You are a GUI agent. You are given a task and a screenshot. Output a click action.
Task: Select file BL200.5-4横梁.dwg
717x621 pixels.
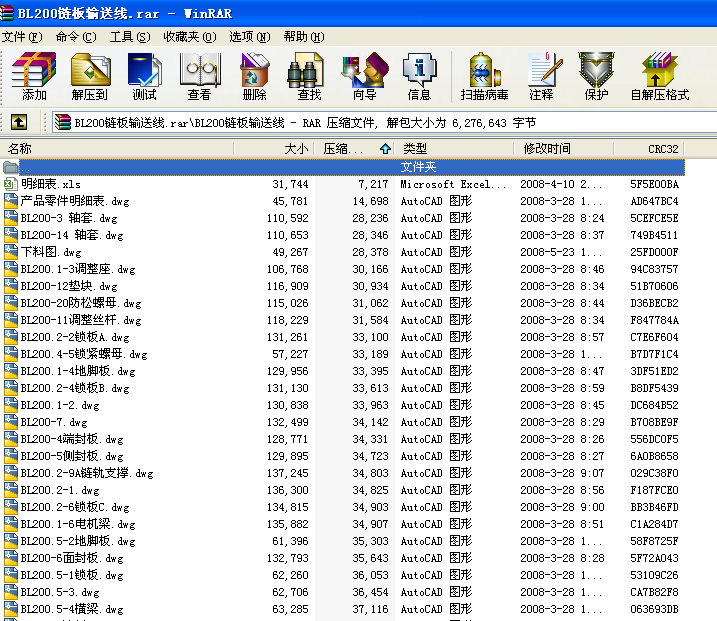click(x=72, y=609)
